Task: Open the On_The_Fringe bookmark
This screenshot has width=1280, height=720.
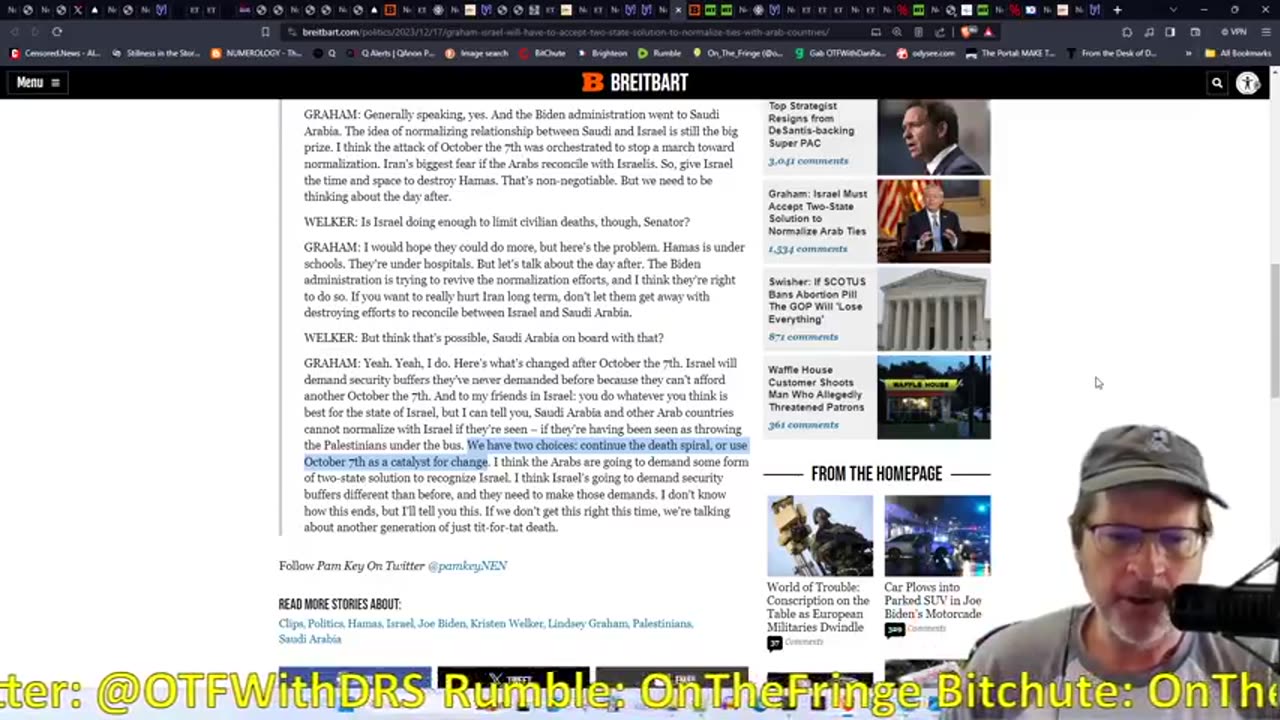Action: tap(738, 53)
